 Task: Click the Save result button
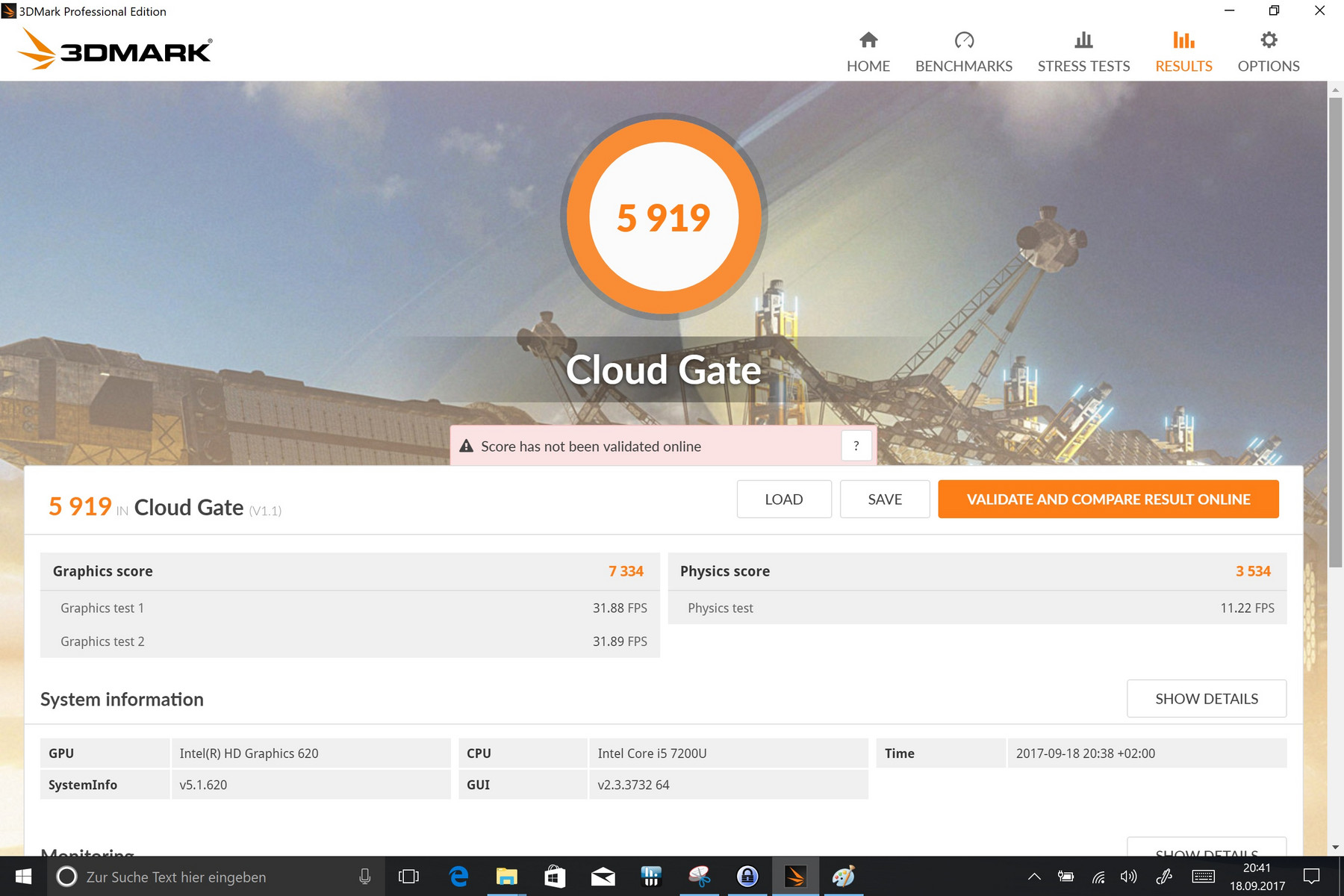pyautogui.click(x=884, y=499)
